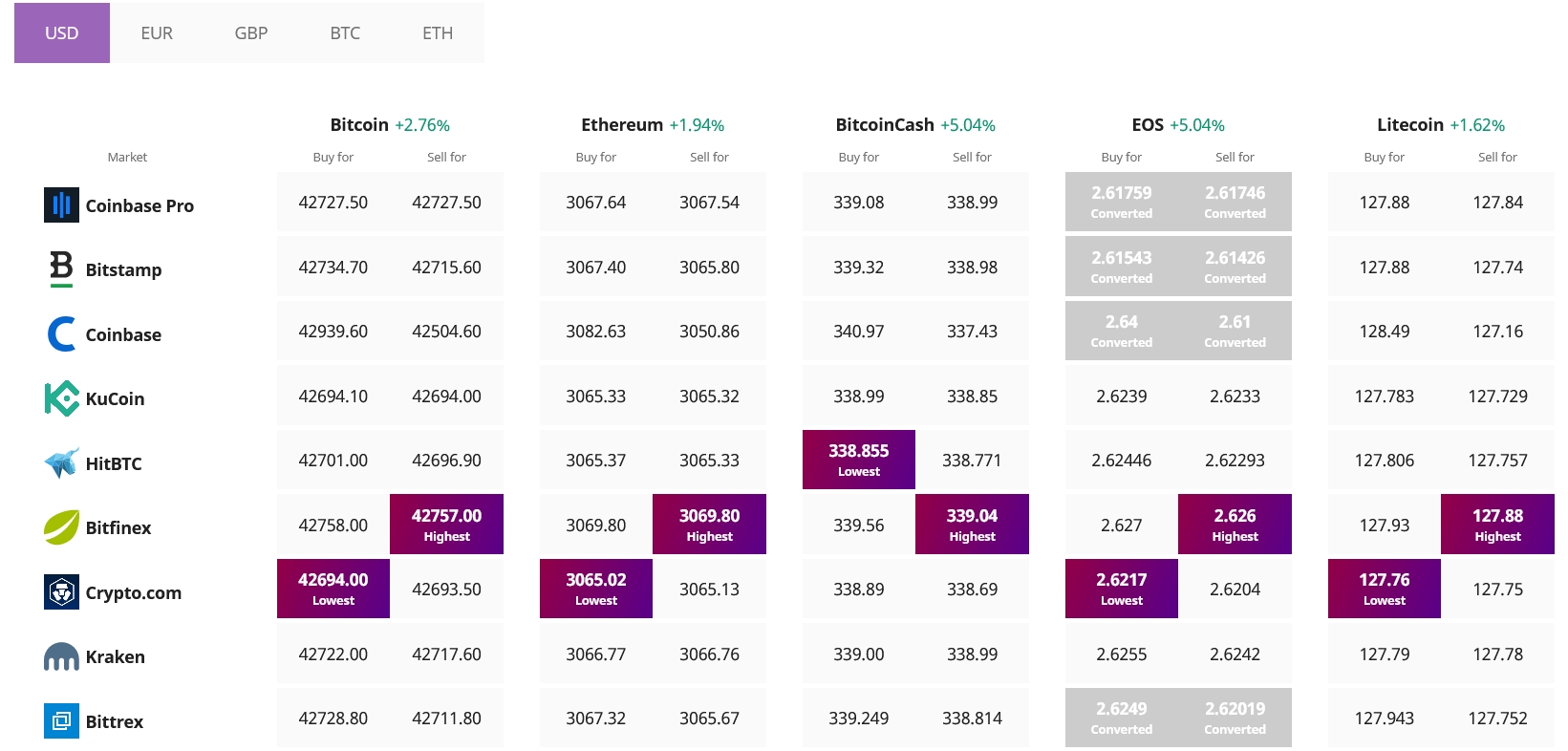Click the Litecoin column heading
The image size is (1568, 751).
pos(1410,125)
